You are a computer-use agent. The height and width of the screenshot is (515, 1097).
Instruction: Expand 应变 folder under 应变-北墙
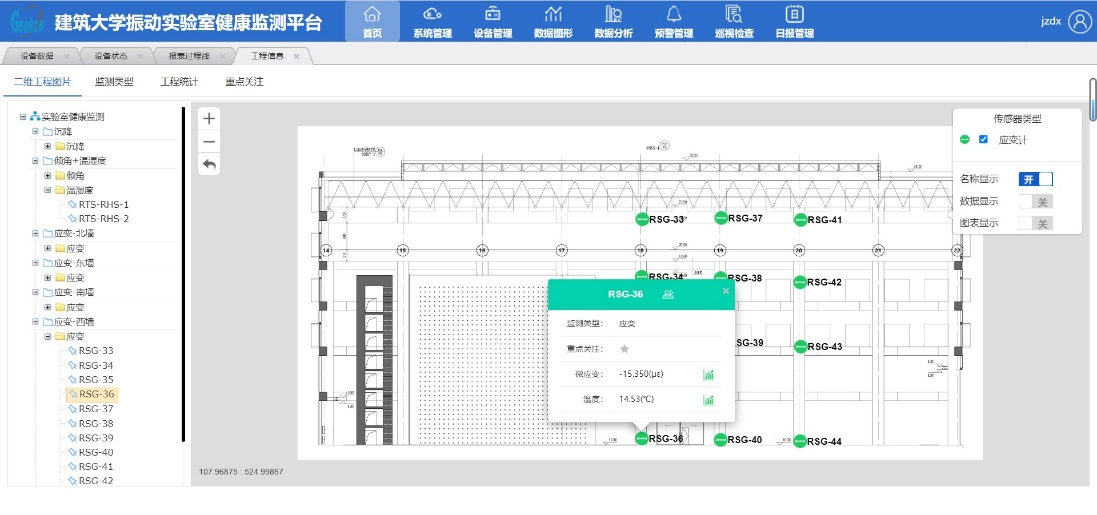point(48,248)
